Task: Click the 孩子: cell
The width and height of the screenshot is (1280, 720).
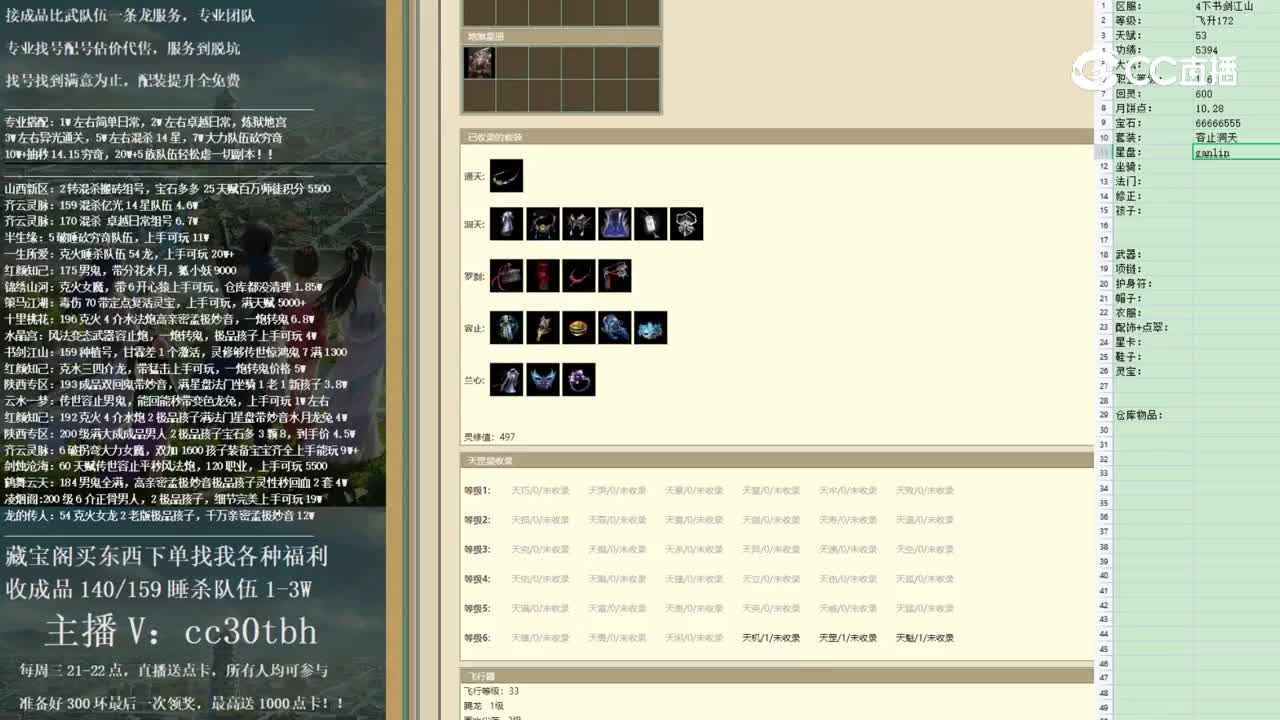Action: [x=1153, y=211]
